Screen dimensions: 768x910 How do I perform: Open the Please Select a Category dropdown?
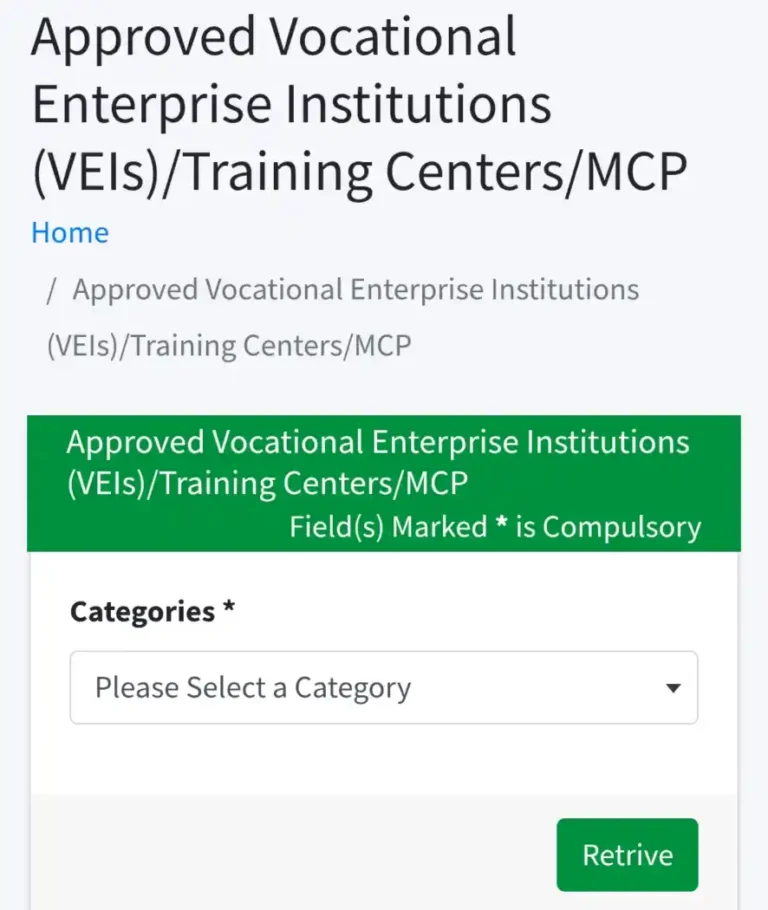pyautogui.click(x=383, y=688)
